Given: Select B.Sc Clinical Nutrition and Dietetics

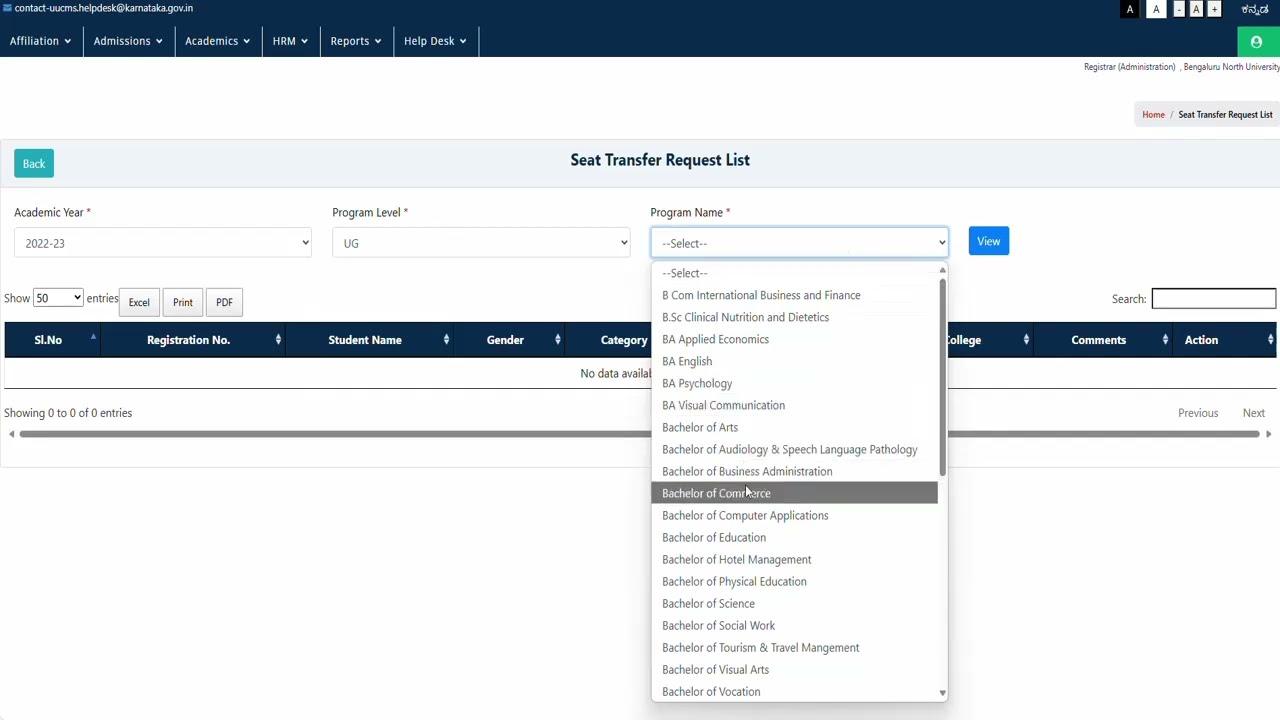Looking at the screenshot, I should click(795, 317).
